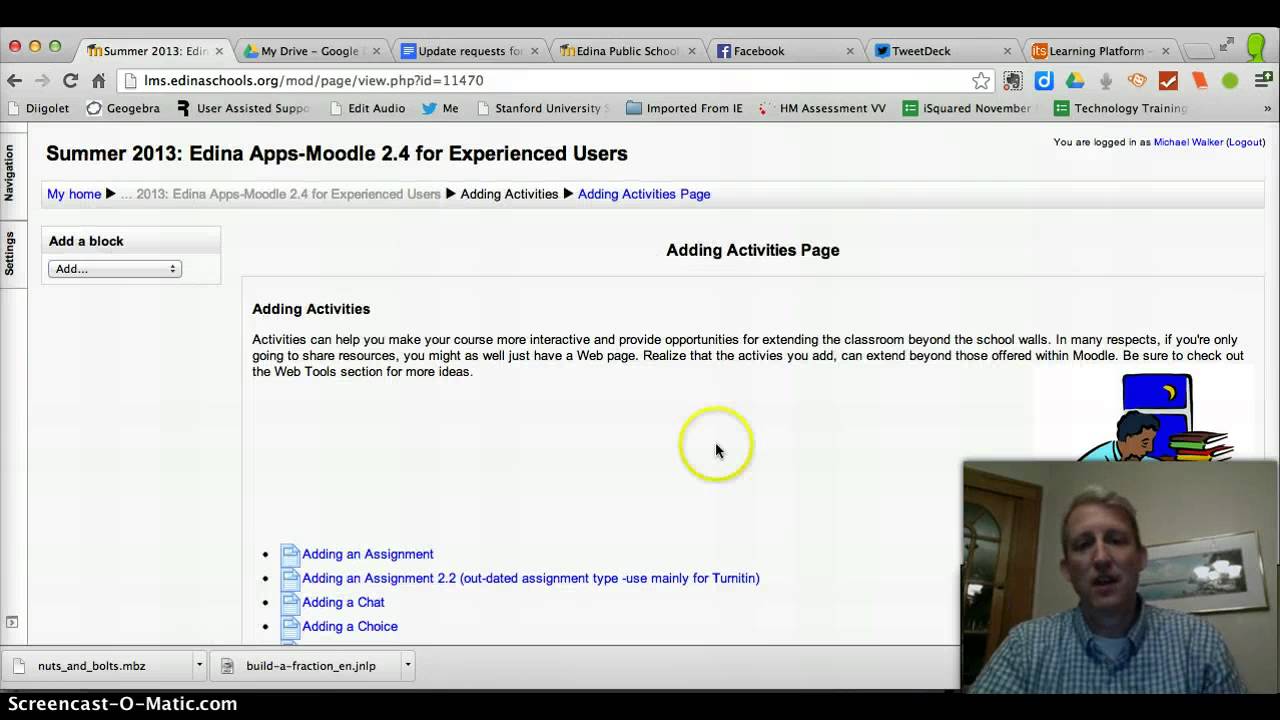Open the Google Drive extension icon

pyautogui.click(x=1075, y=81)
